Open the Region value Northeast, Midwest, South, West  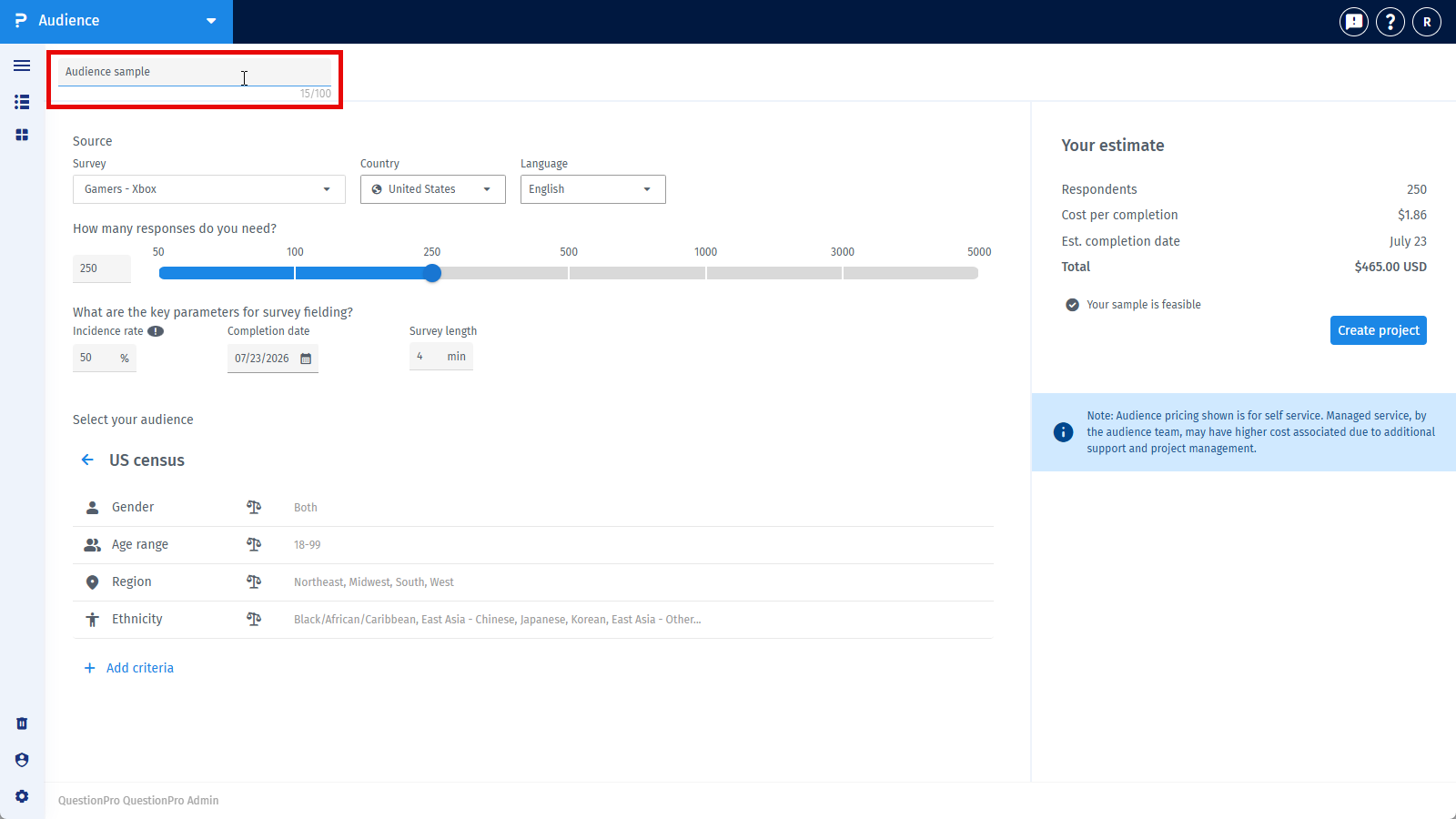point(373,582)
